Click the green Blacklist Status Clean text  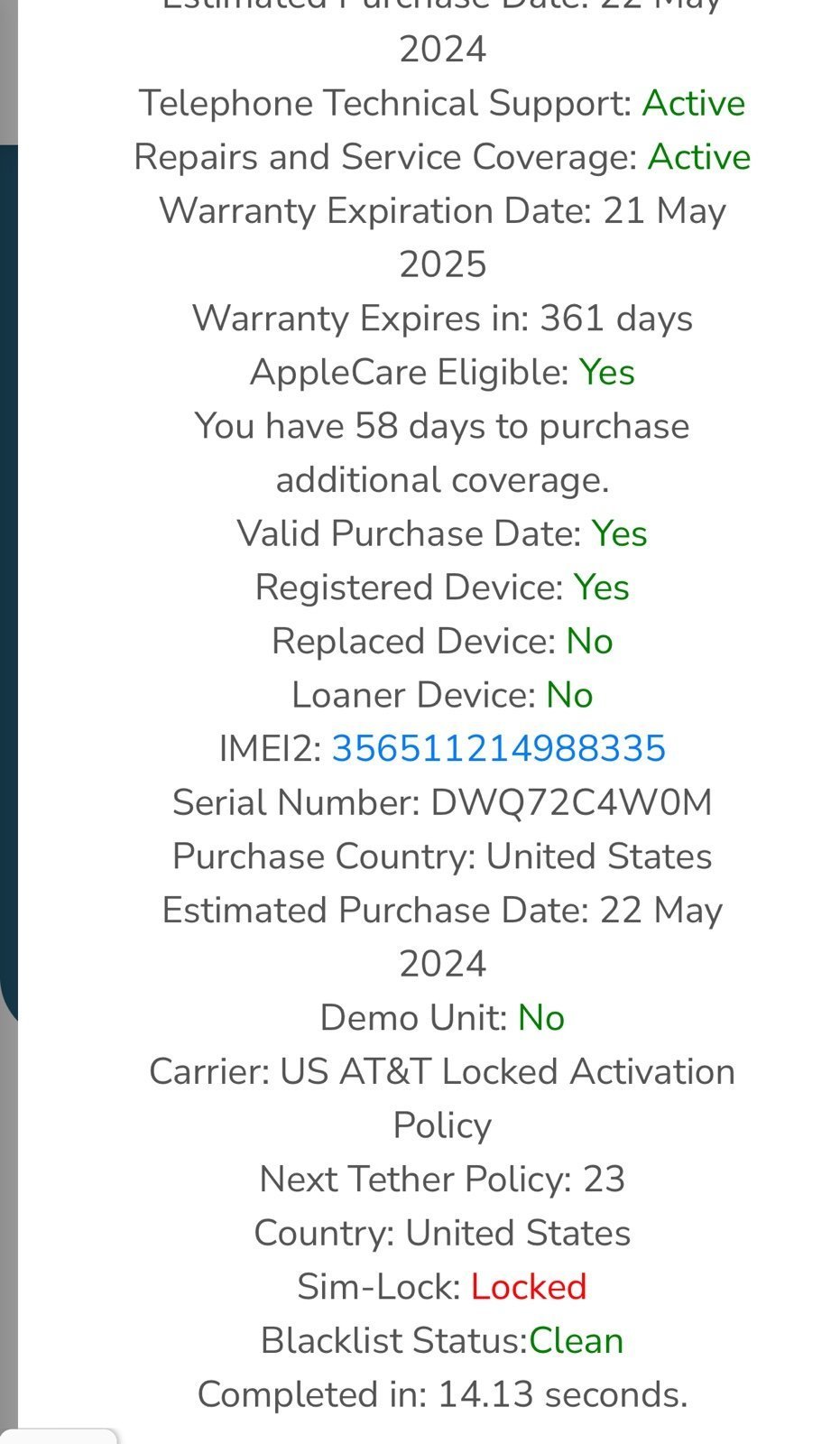pyautogui.click(x=576, y=1341)
